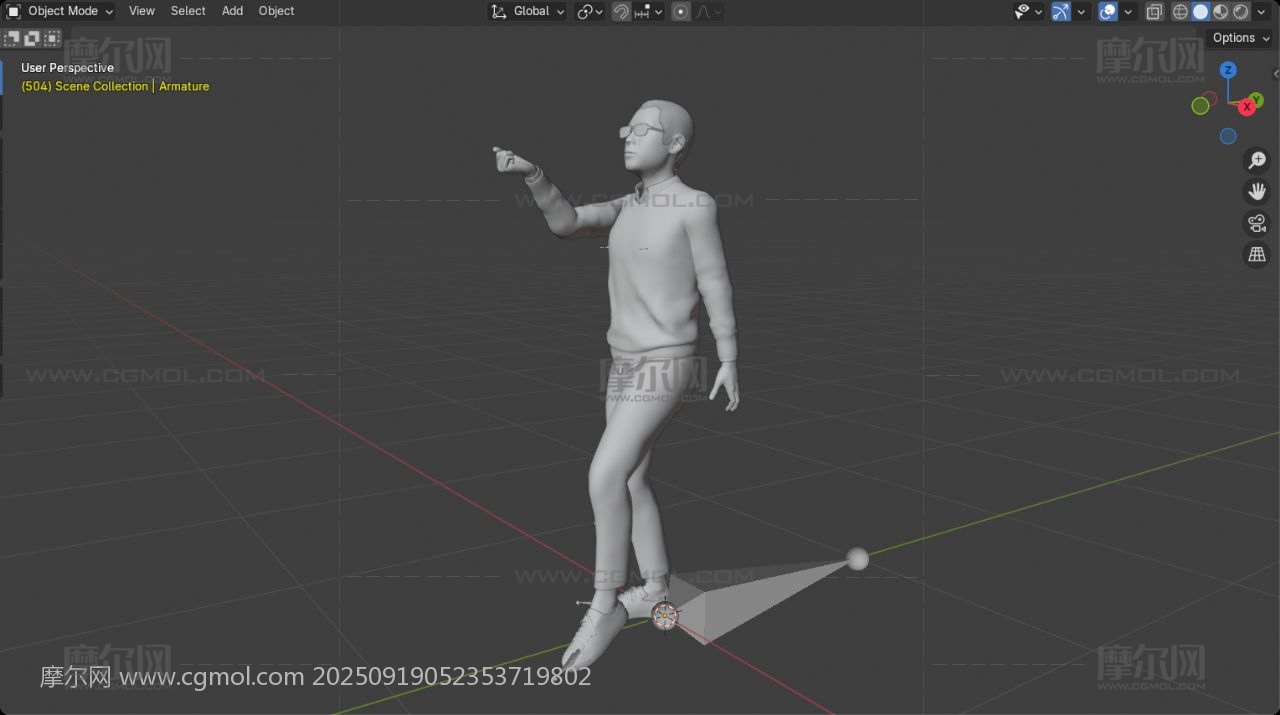Image resolution: width=1280 pixels, height=715 pixels.
Task: Select the set-new-selection mode icon
Action: tap(12, 38)
